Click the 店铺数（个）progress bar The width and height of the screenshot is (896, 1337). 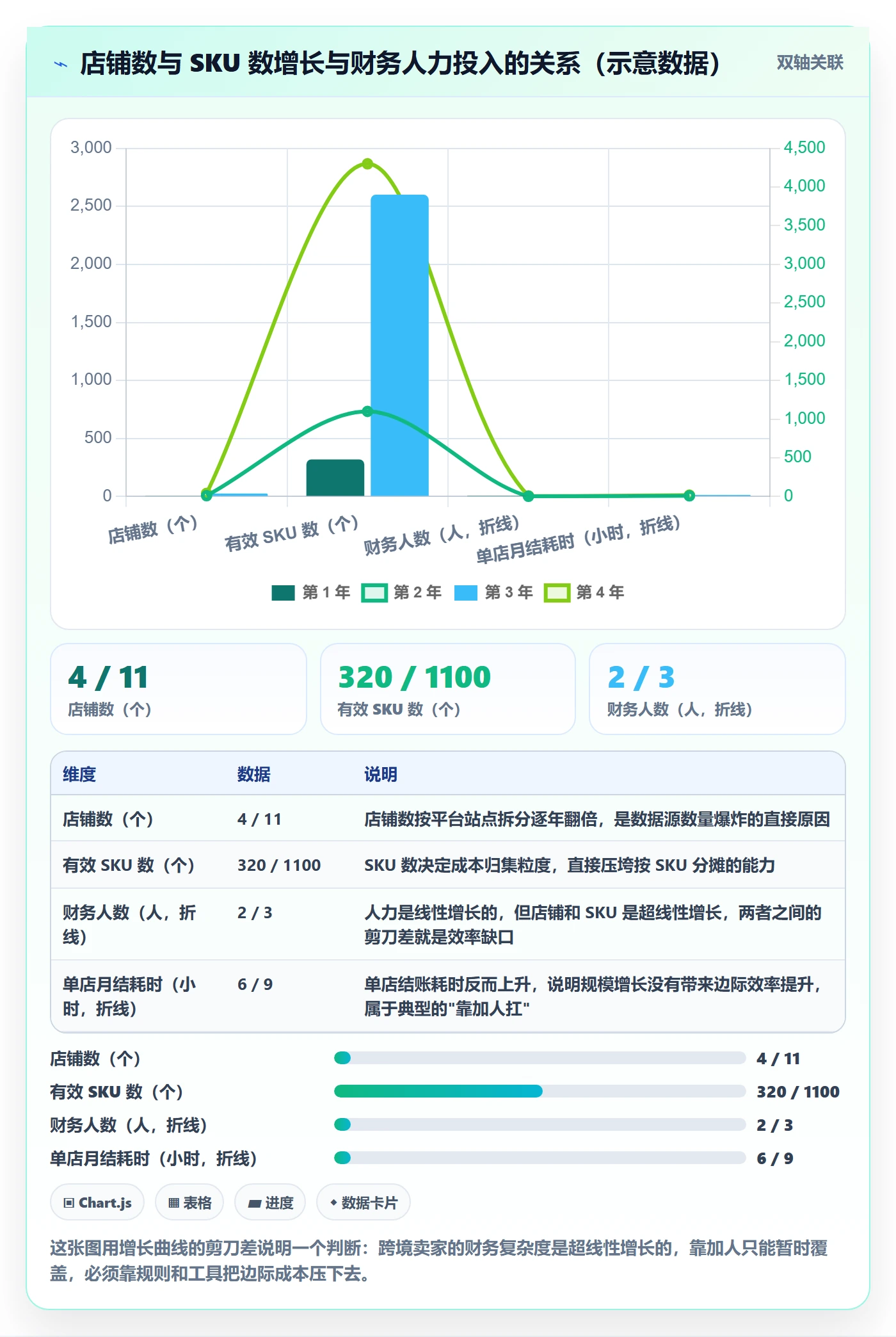540,1058
